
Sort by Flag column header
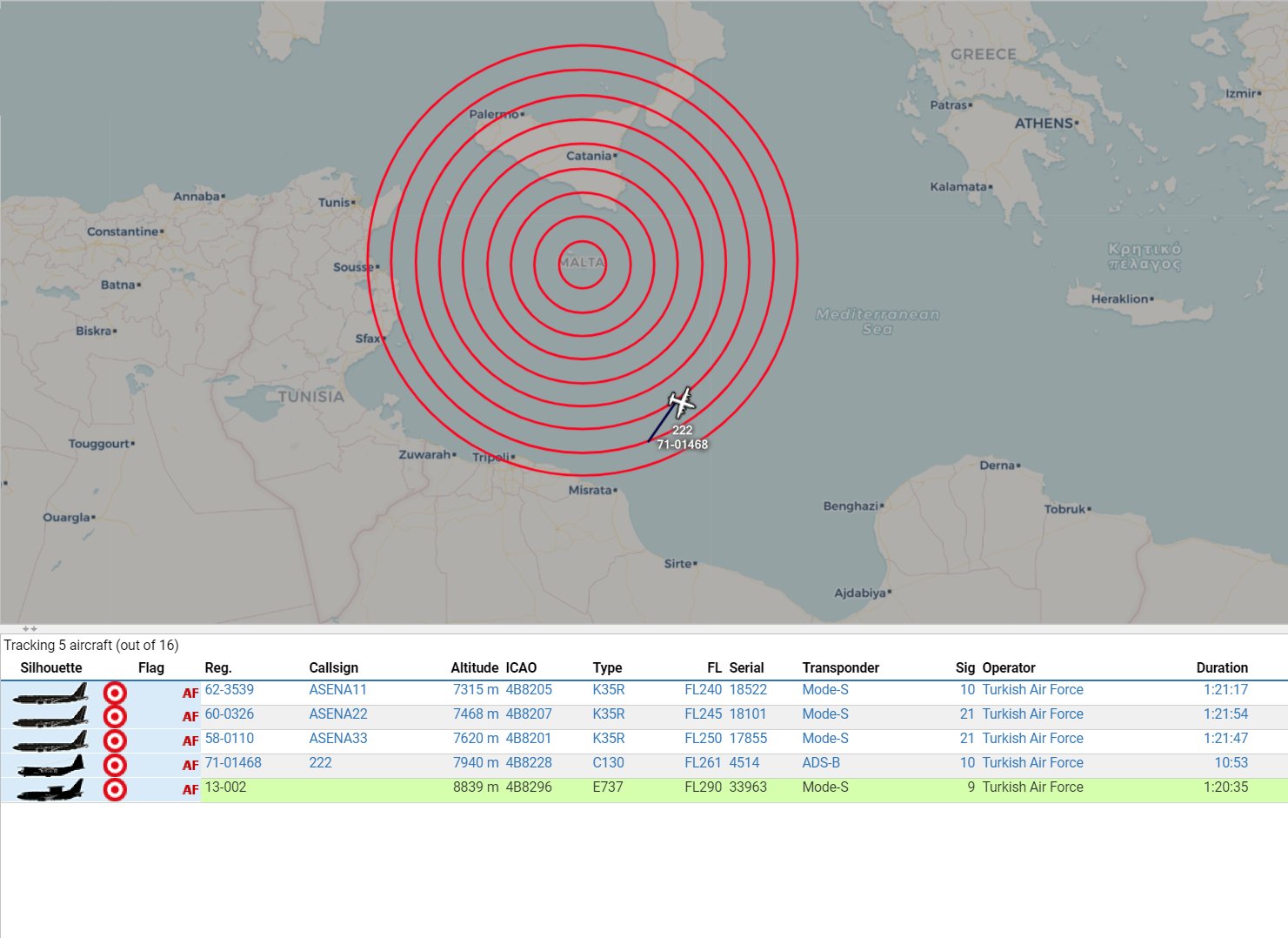[151, 667]
